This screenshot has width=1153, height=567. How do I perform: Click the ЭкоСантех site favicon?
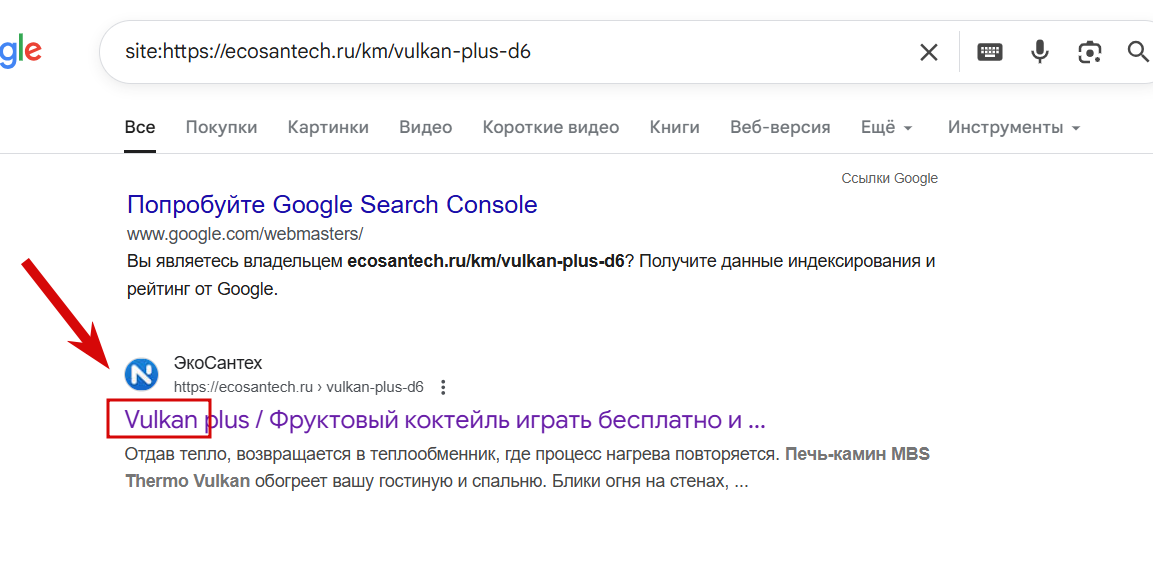click(141, 374)
